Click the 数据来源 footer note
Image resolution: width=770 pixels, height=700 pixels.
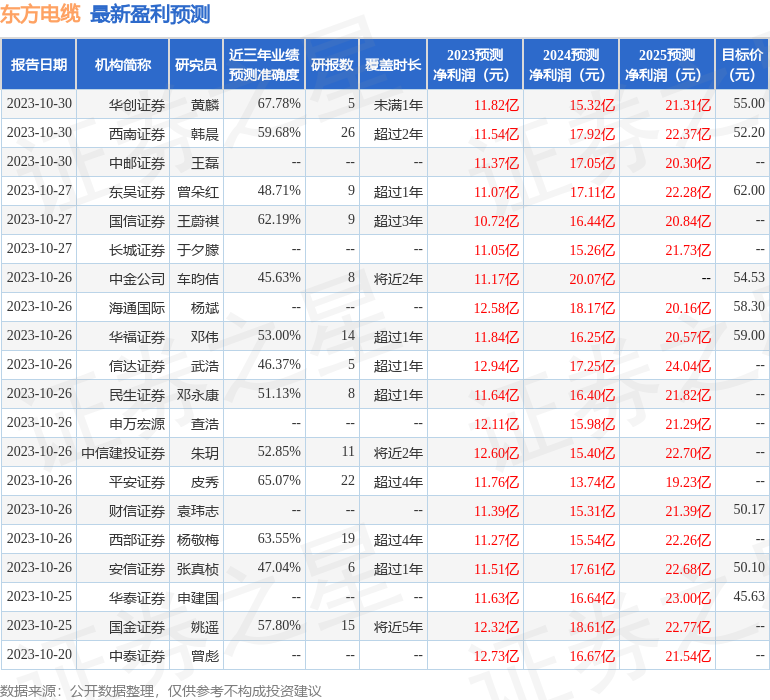(x=161, y=691)
